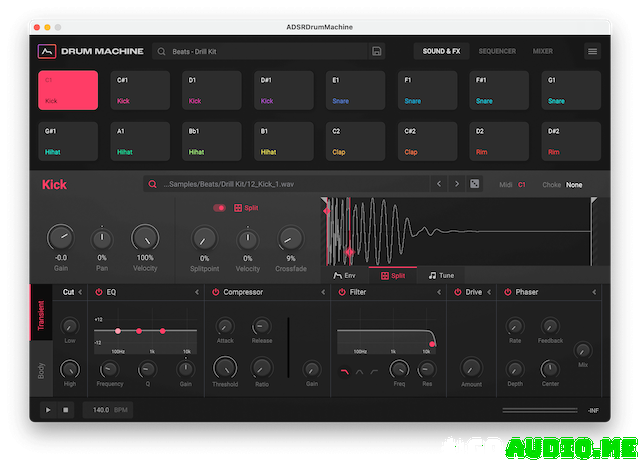Load the previous sample with left arrow
The height and width of the screenshot is (461, 640).
click(438, 184)
